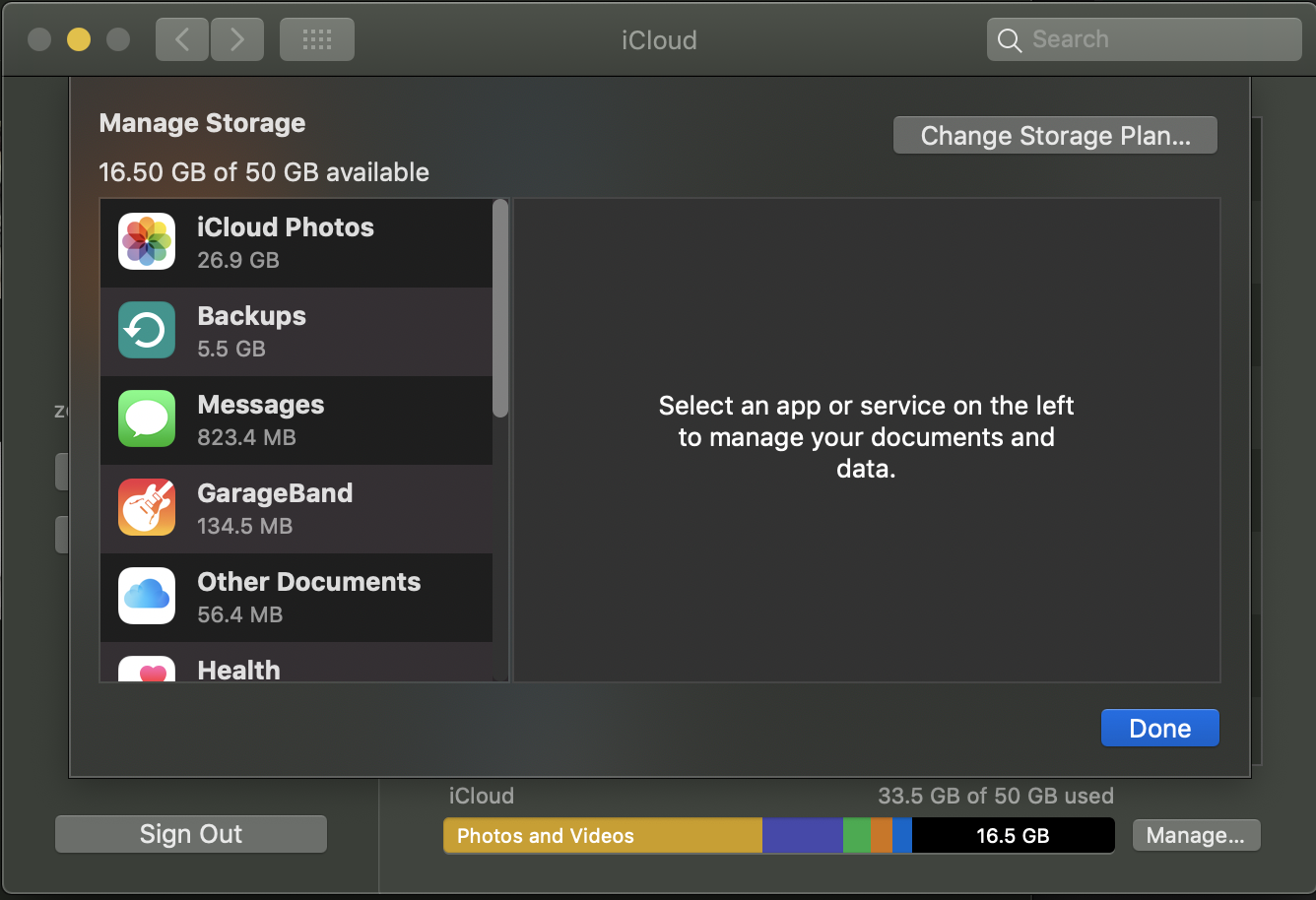The height and width of the screenshot is (900, 1316).
Task: Click "33.5 GB of 50 GB used" text
Action: click(996, 796)
